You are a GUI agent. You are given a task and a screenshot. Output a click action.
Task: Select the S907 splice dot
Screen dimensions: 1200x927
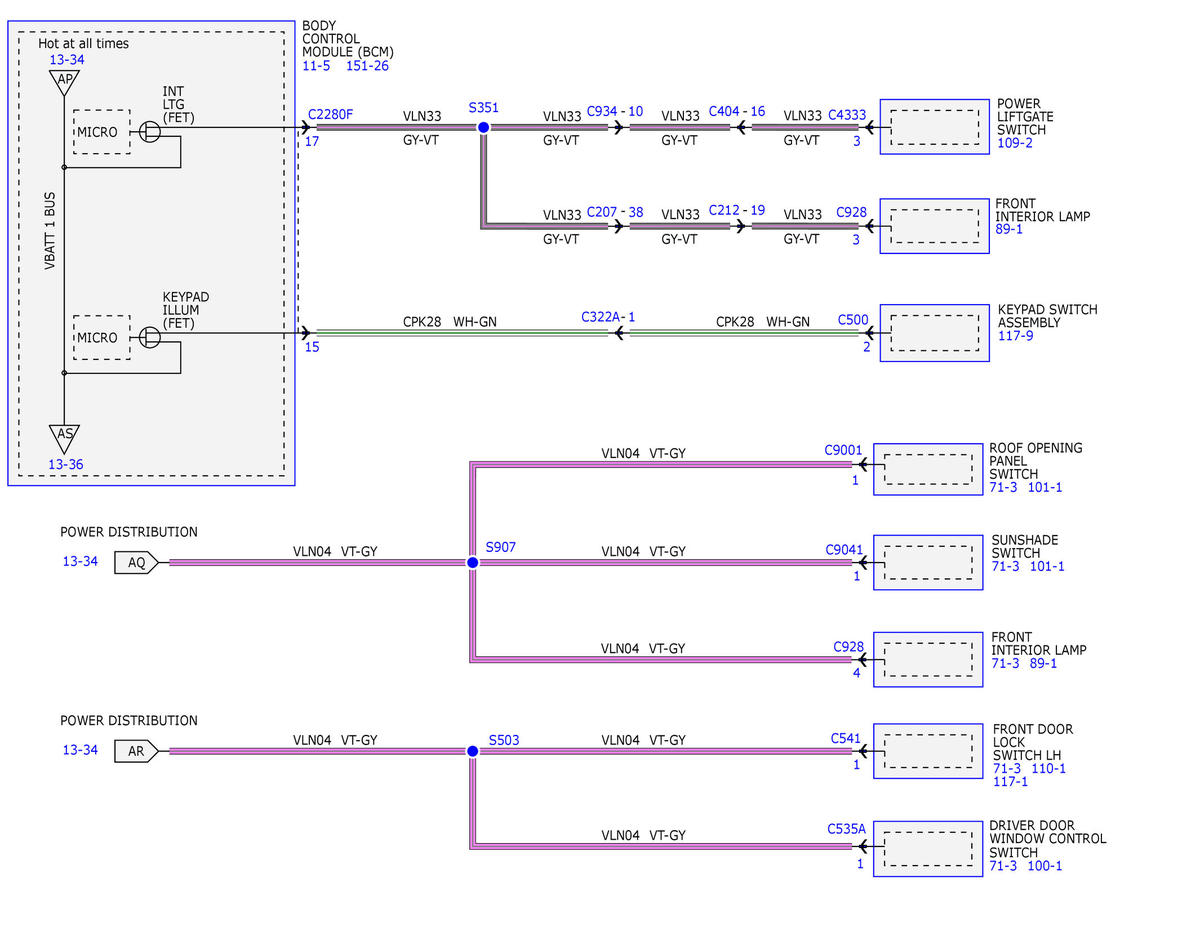tap(473, 563)
